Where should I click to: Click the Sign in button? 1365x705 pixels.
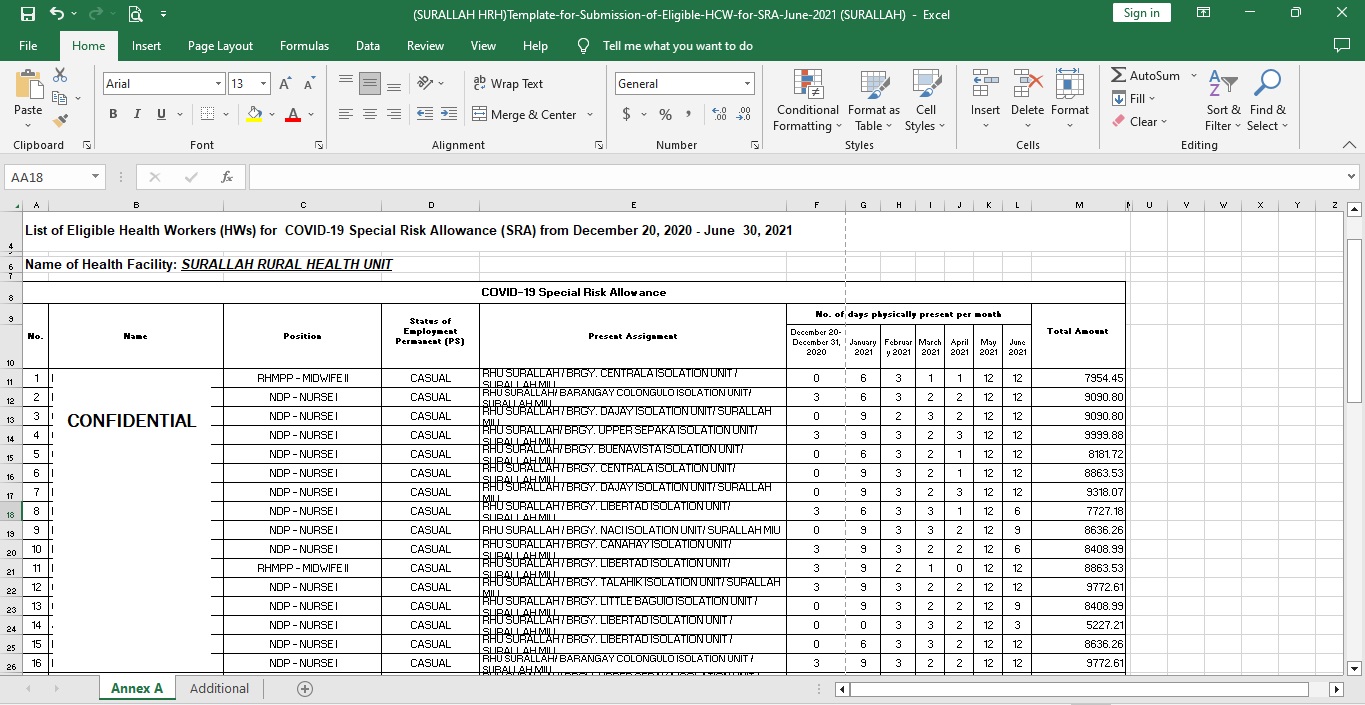point(1141,13)
